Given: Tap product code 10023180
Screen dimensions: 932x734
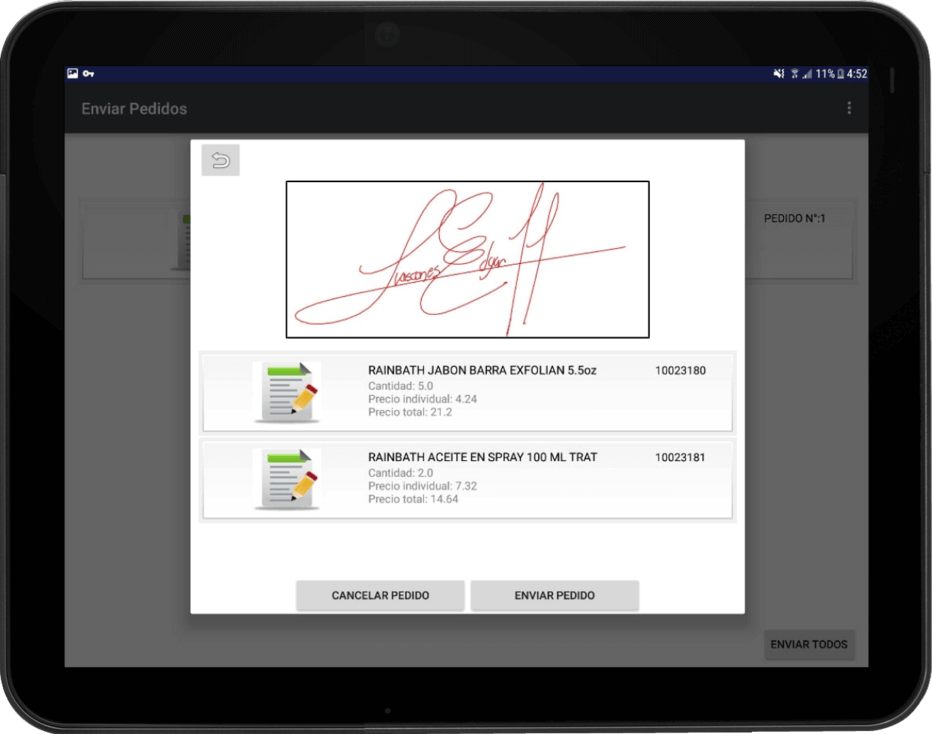Looking at the screenshot, I should (x=680, y=371).
